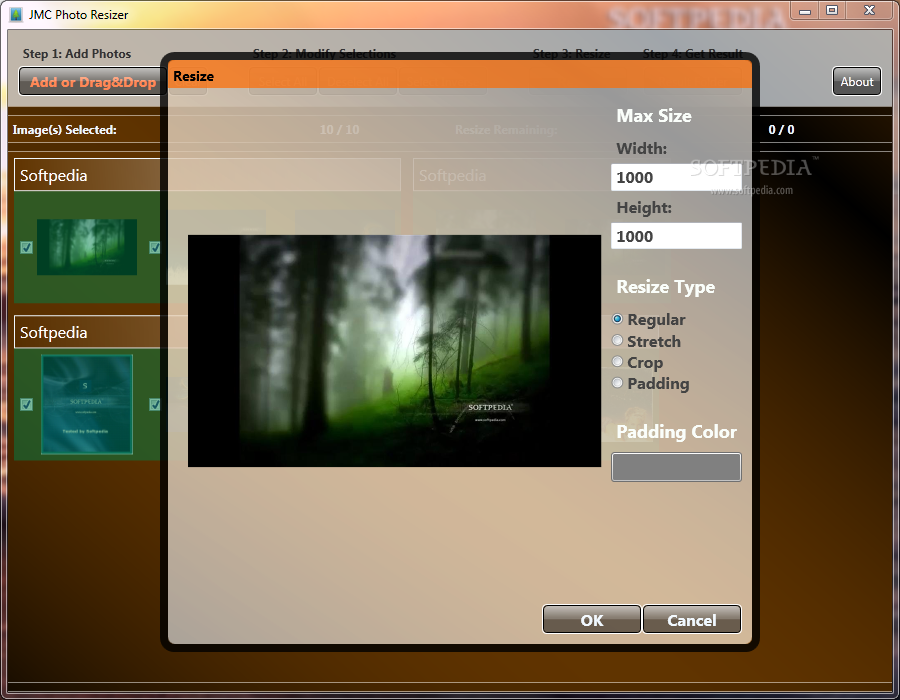The width and height of the screenshot is (900, 700).
Task: Maximize the JMC Photo Resizer window
Action: pyautogui.click(x=832, y=10)
